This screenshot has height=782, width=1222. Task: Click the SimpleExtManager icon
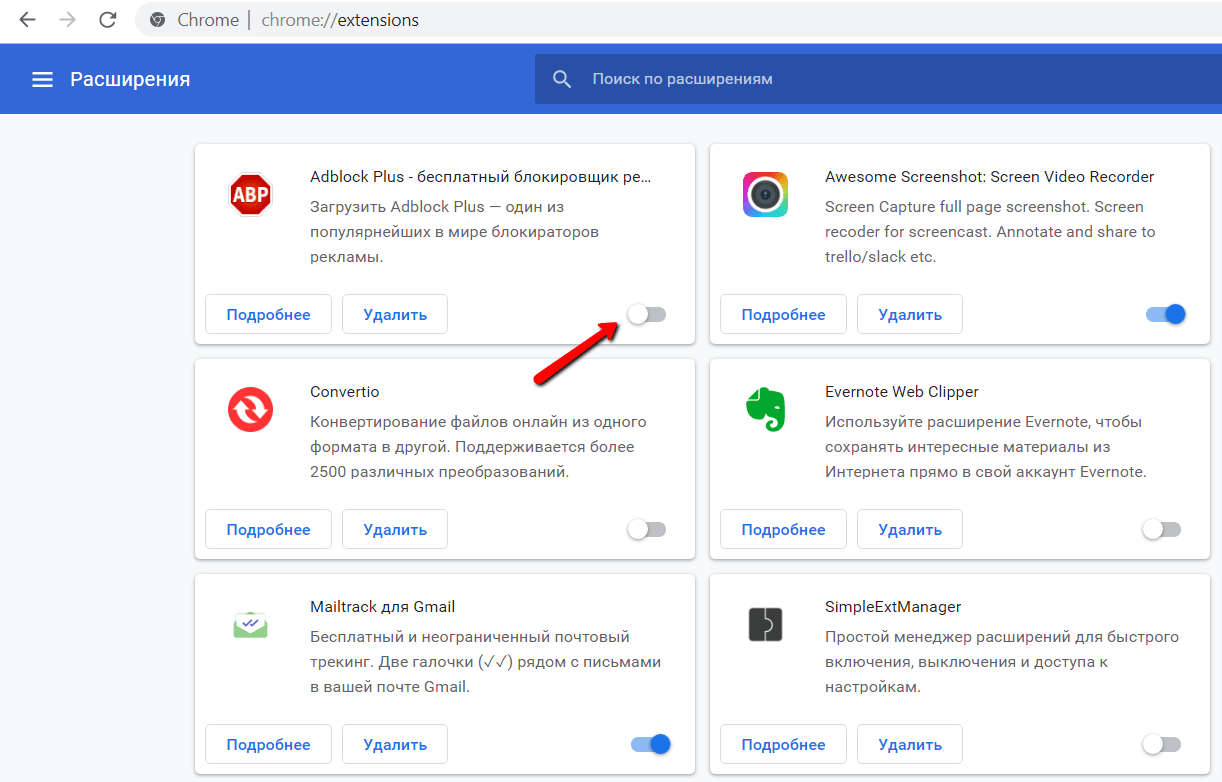[x=765, y=625]
